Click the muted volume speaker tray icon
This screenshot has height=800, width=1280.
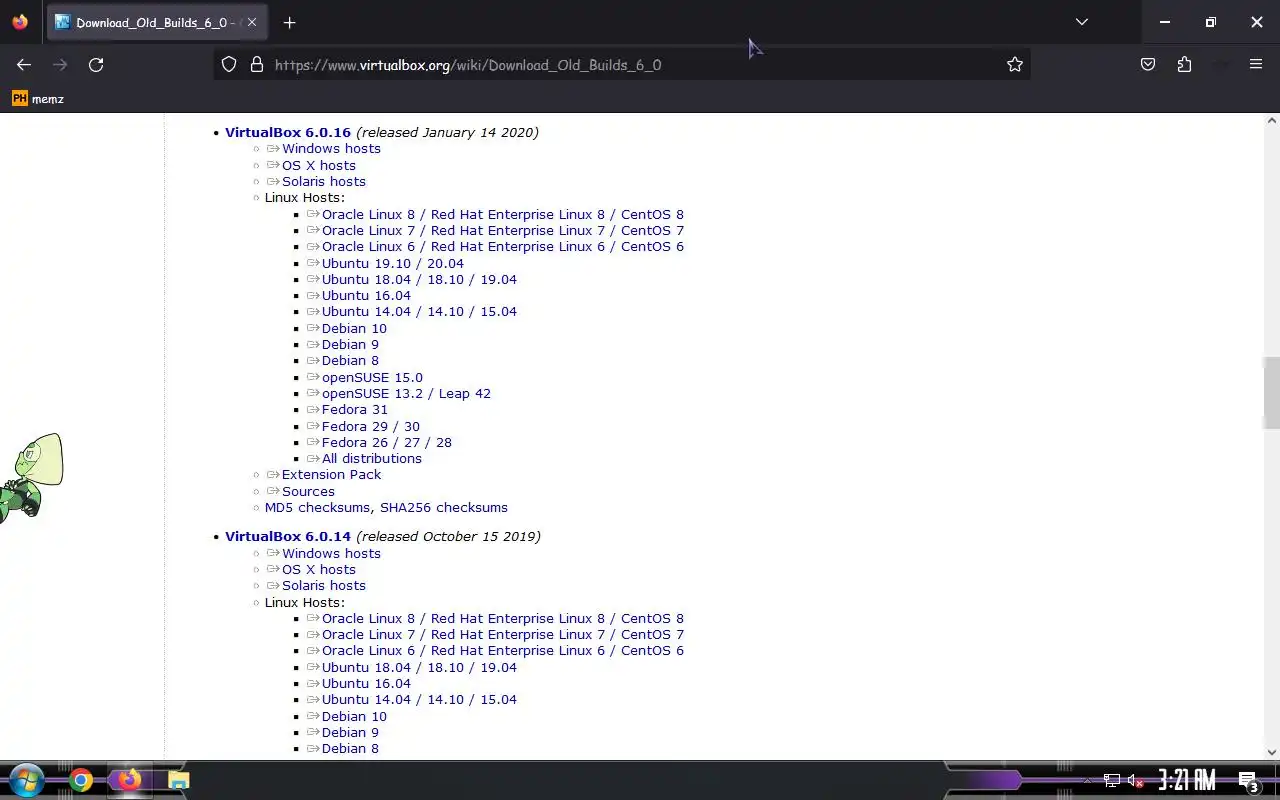(1135, 780)
